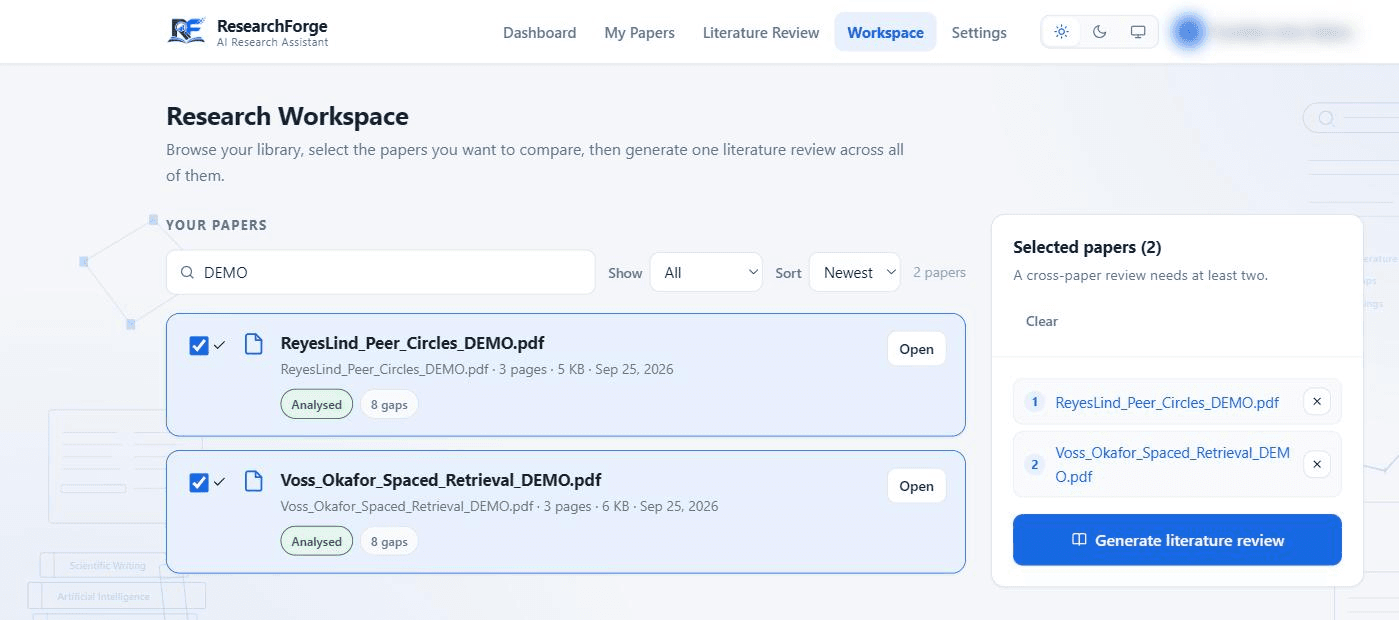Open the My Papers tab

tap(640, 32)
